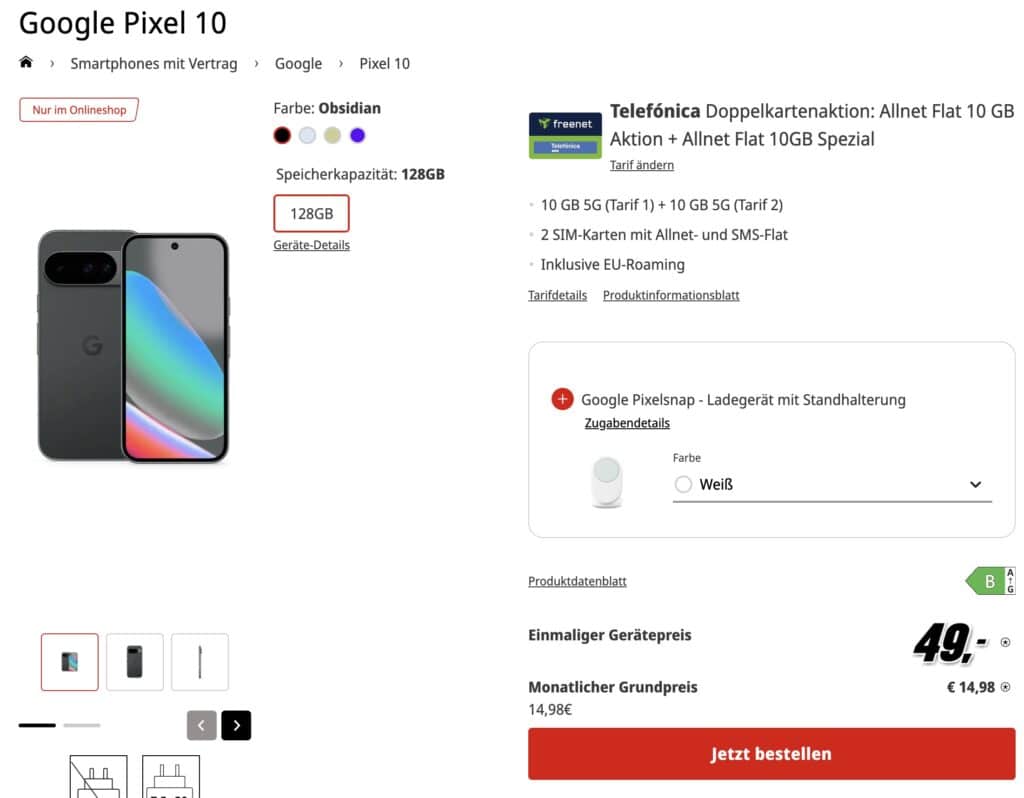Open the Tarif ändern link
This screenshot has height=798, width=1024.
(641, 165)
